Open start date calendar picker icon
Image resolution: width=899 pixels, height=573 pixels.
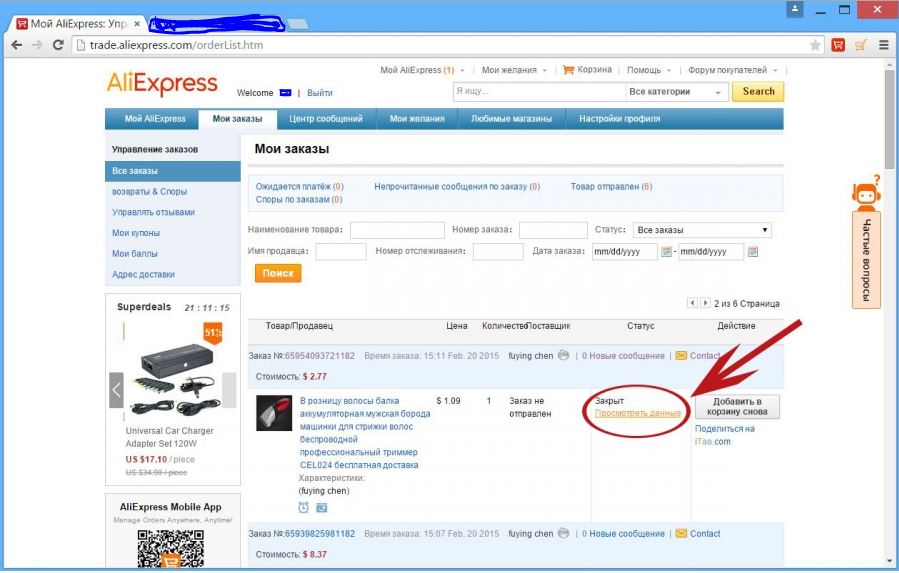[666, 252]
